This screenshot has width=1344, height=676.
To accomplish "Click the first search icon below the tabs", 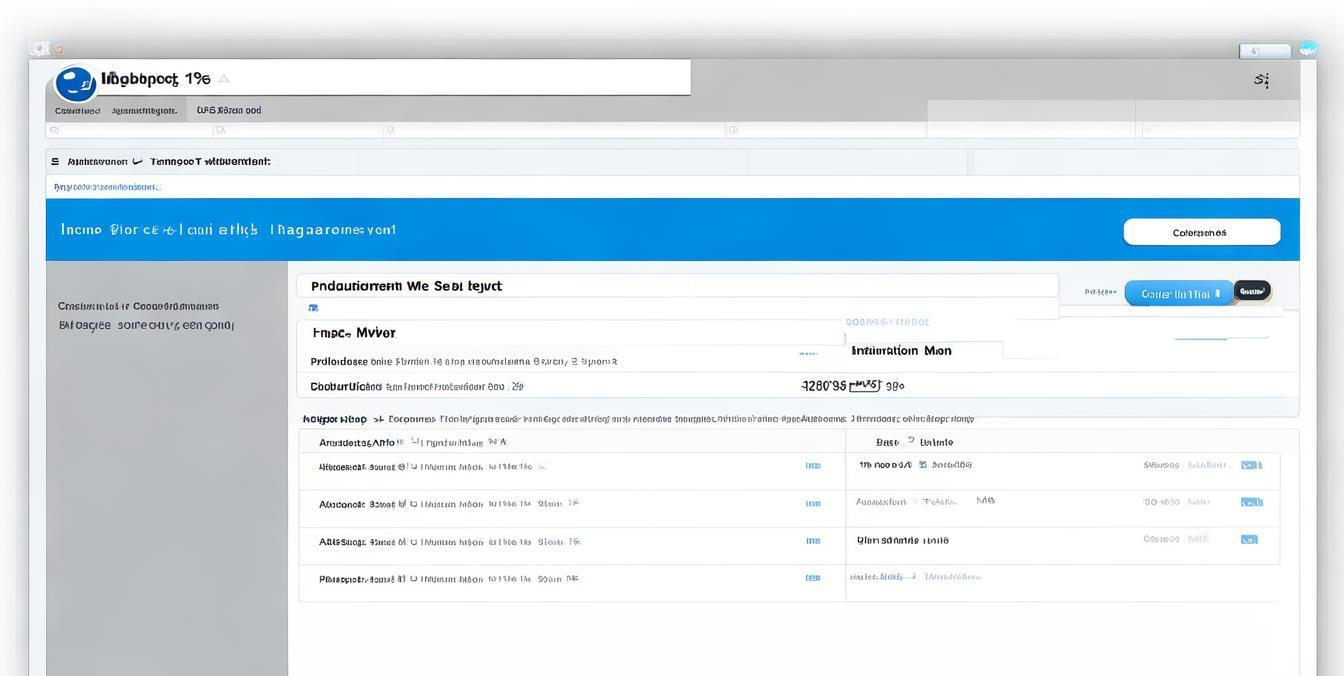I will [x=54, y=130].
